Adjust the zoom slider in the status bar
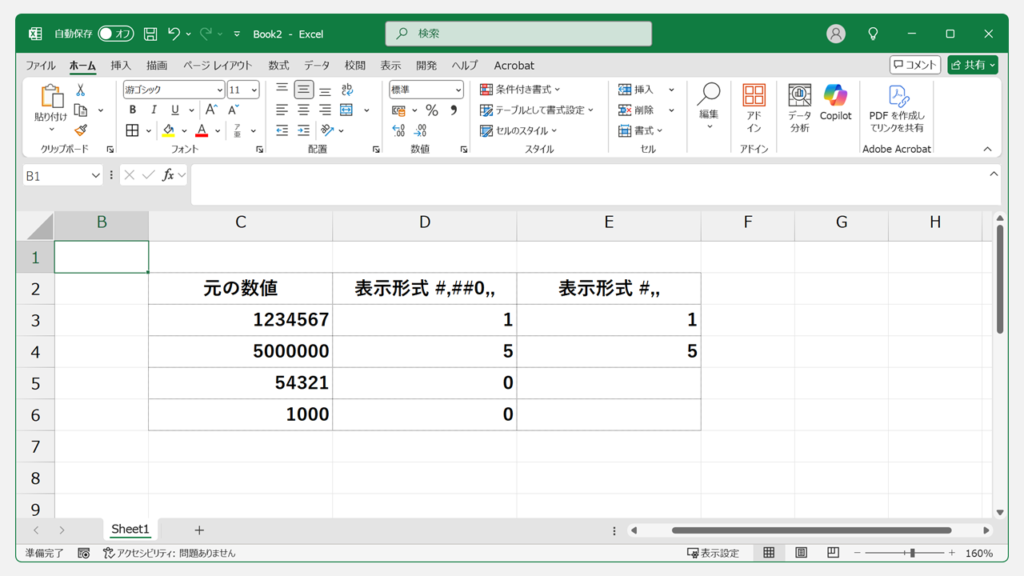The image size is (1024, 576). 911,550
